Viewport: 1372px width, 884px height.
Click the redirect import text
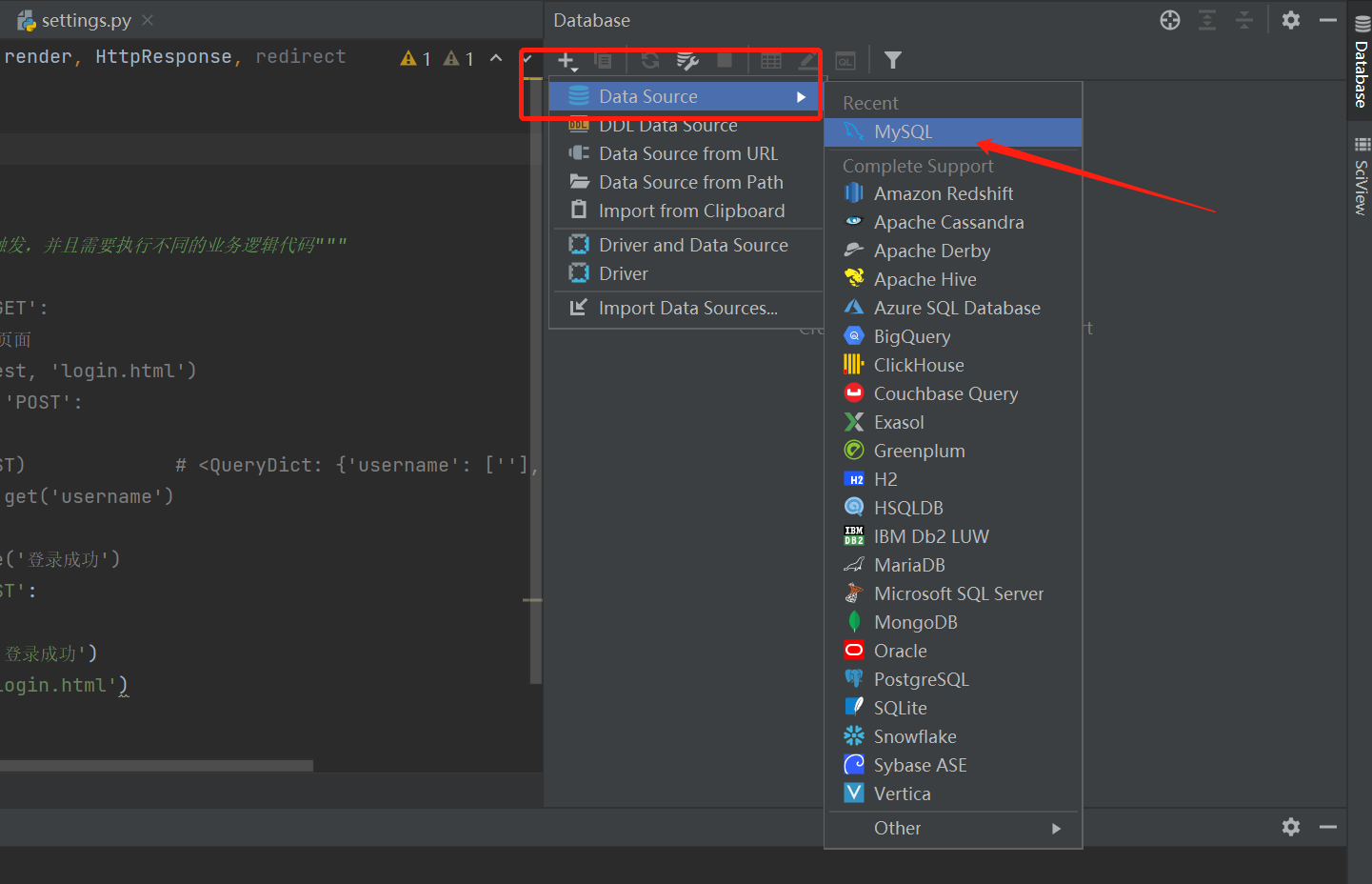(300, 57)
